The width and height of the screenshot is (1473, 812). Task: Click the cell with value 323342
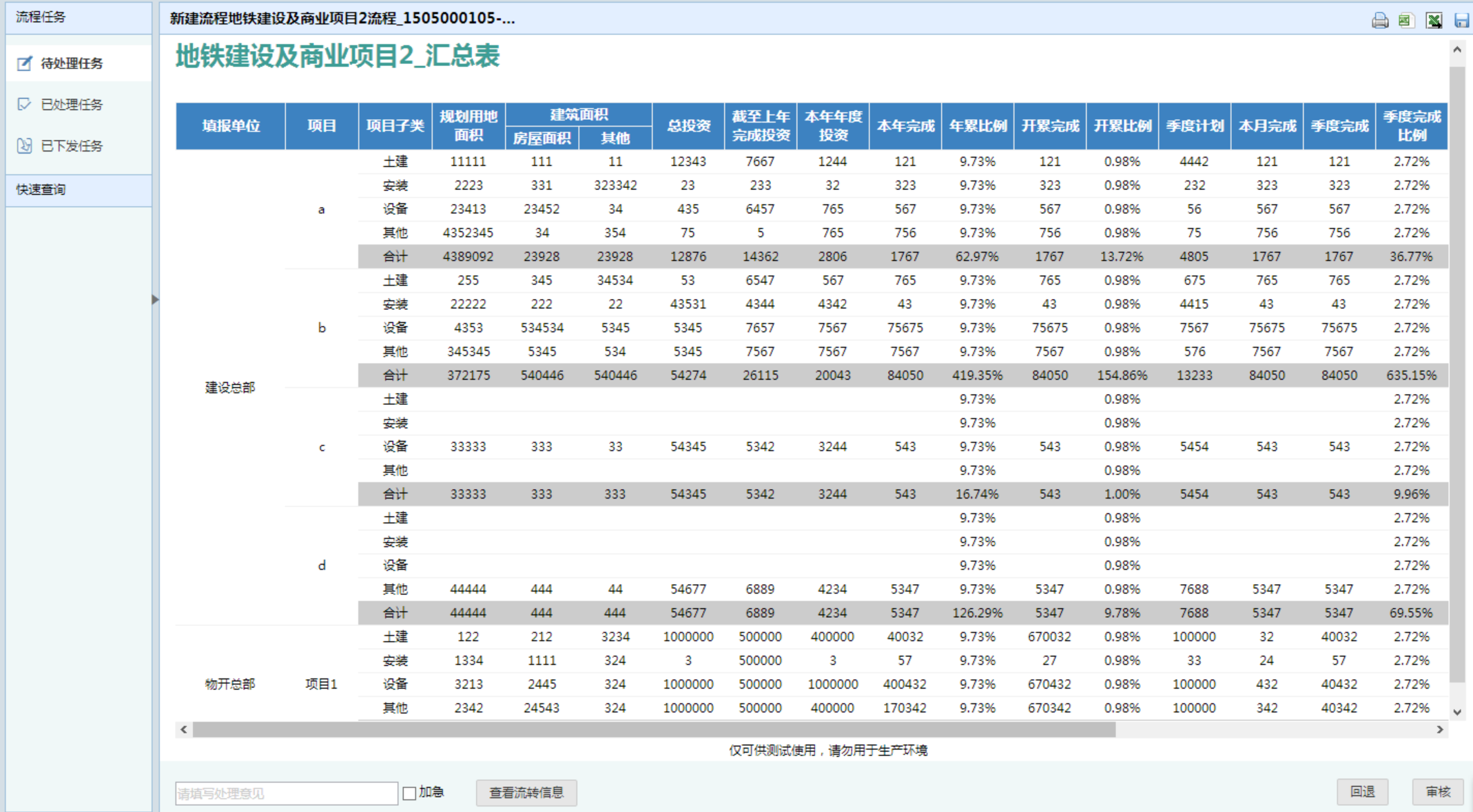[615, 185]
